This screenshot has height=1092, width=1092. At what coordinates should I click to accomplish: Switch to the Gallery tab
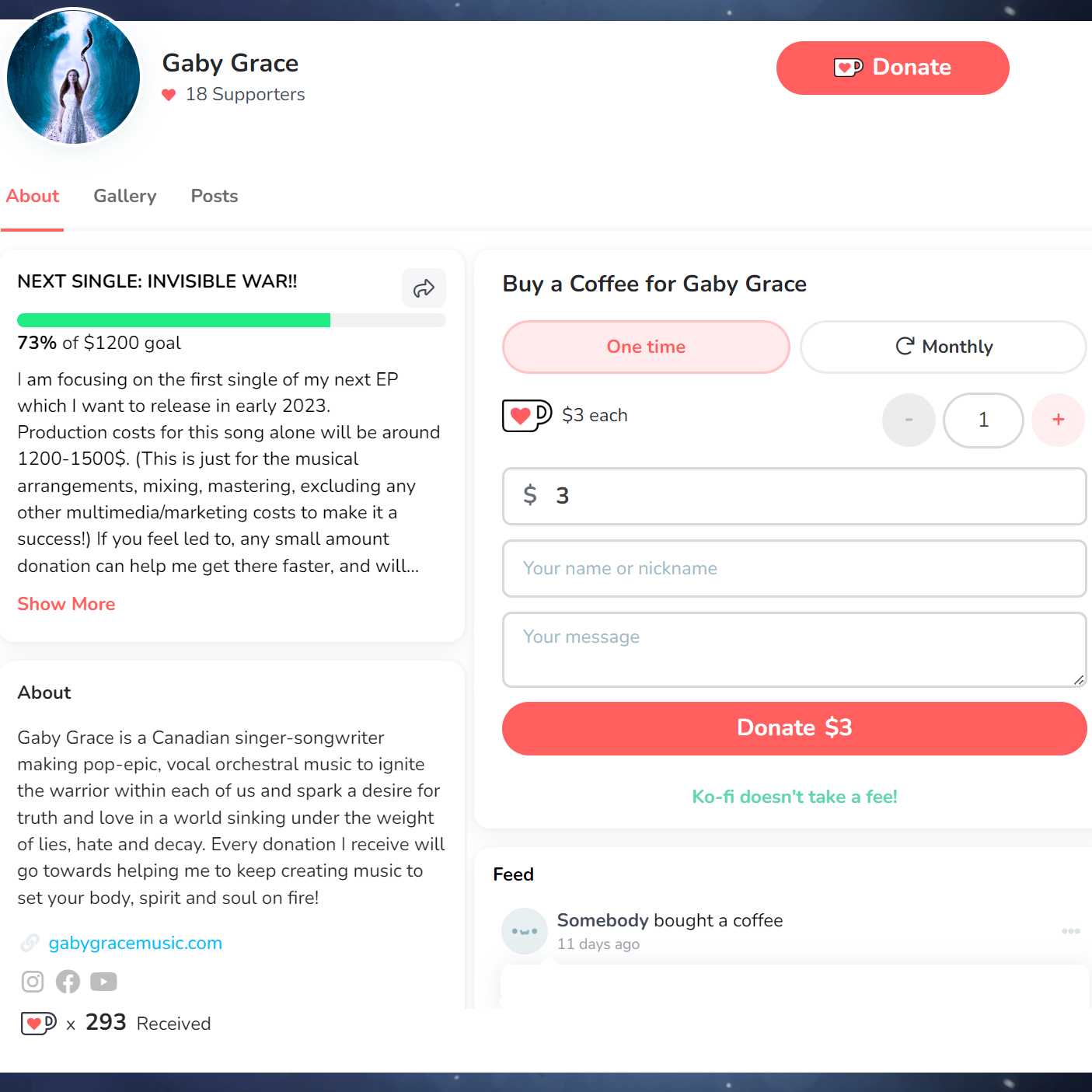click(125, 196)
